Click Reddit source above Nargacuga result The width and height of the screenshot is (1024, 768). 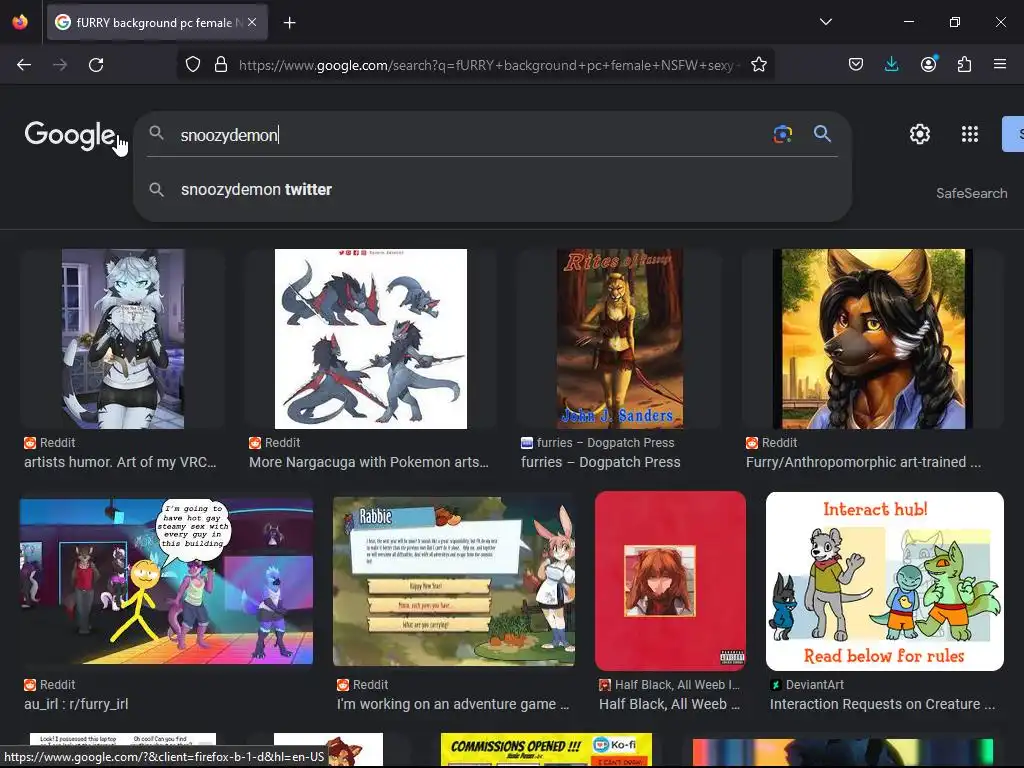click(x=274, y=443)
